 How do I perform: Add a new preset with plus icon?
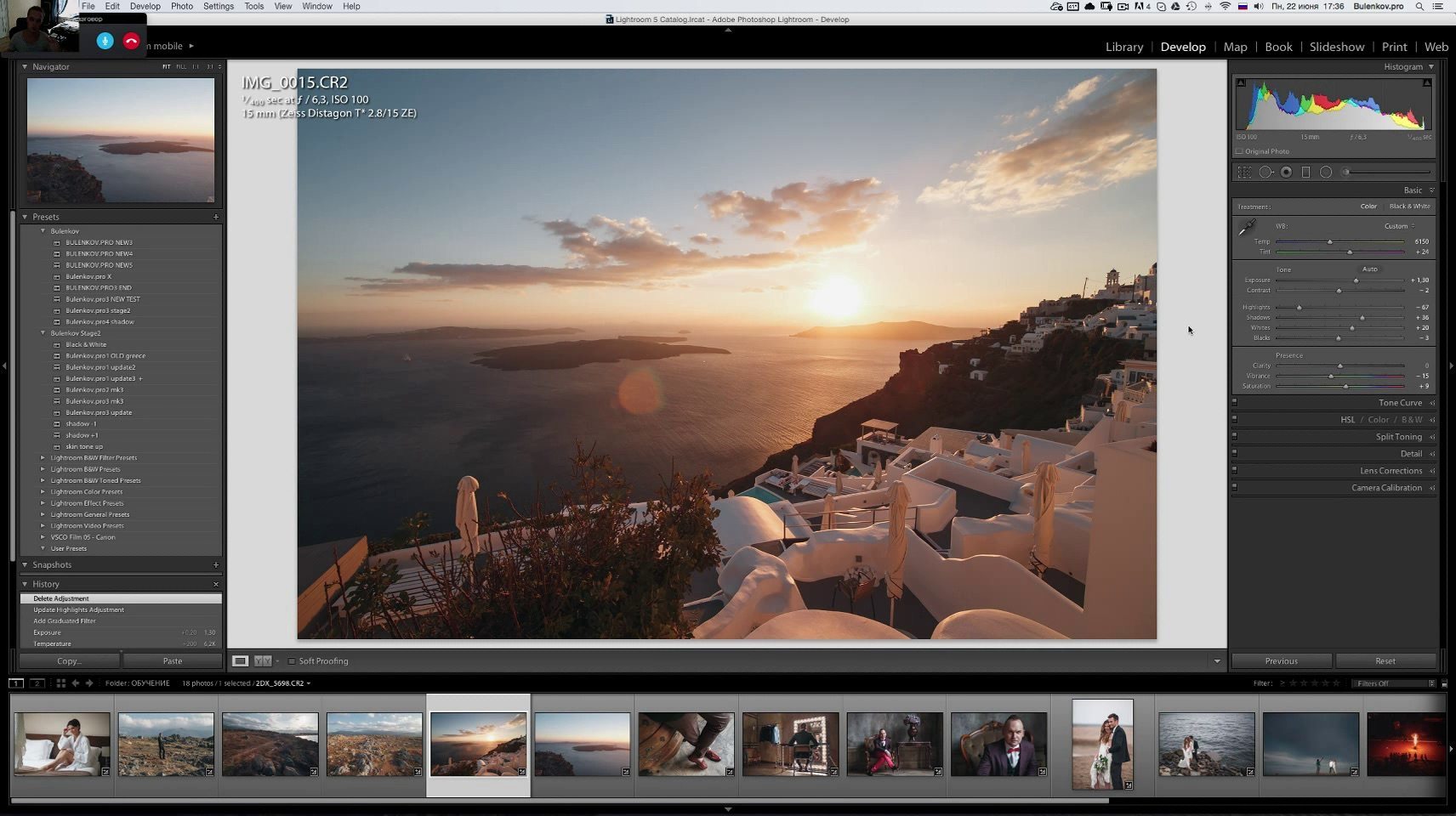tap(216, 217)
